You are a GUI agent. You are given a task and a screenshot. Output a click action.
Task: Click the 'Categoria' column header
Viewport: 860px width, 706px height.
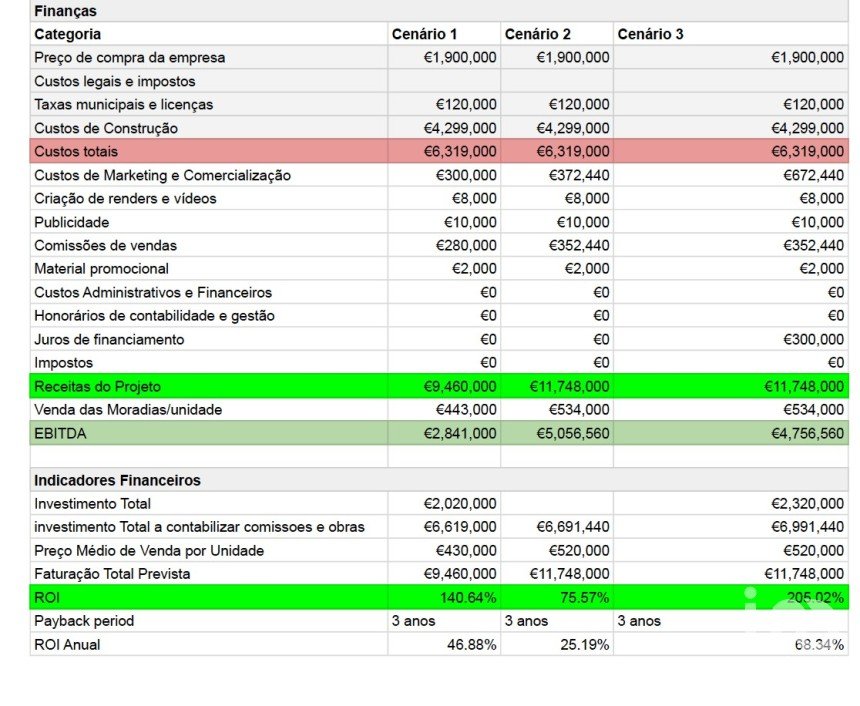[x=67, y=34]
